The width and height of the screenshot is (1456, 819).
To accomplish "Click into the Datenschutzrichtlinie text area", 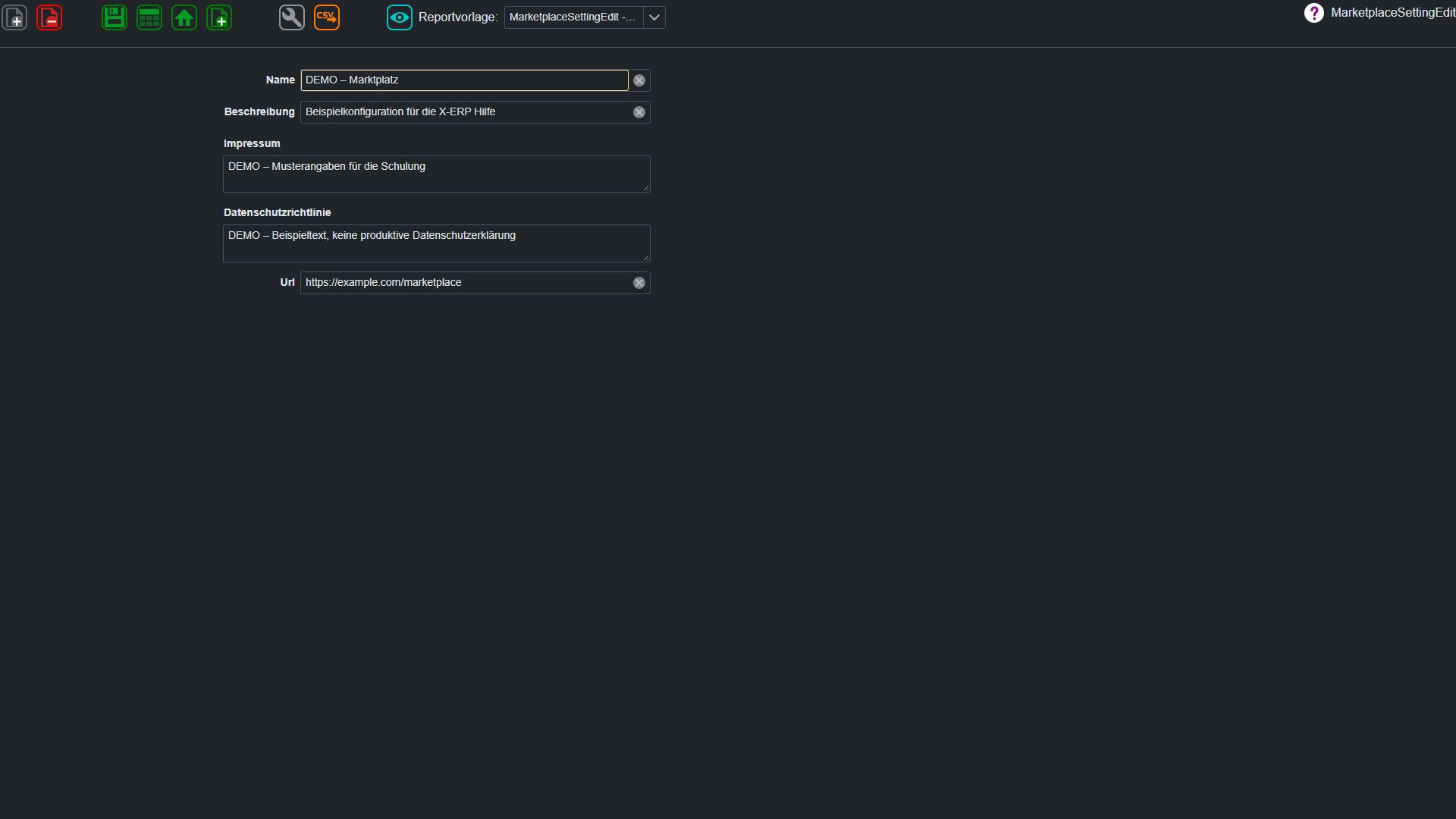I will 437,243.
